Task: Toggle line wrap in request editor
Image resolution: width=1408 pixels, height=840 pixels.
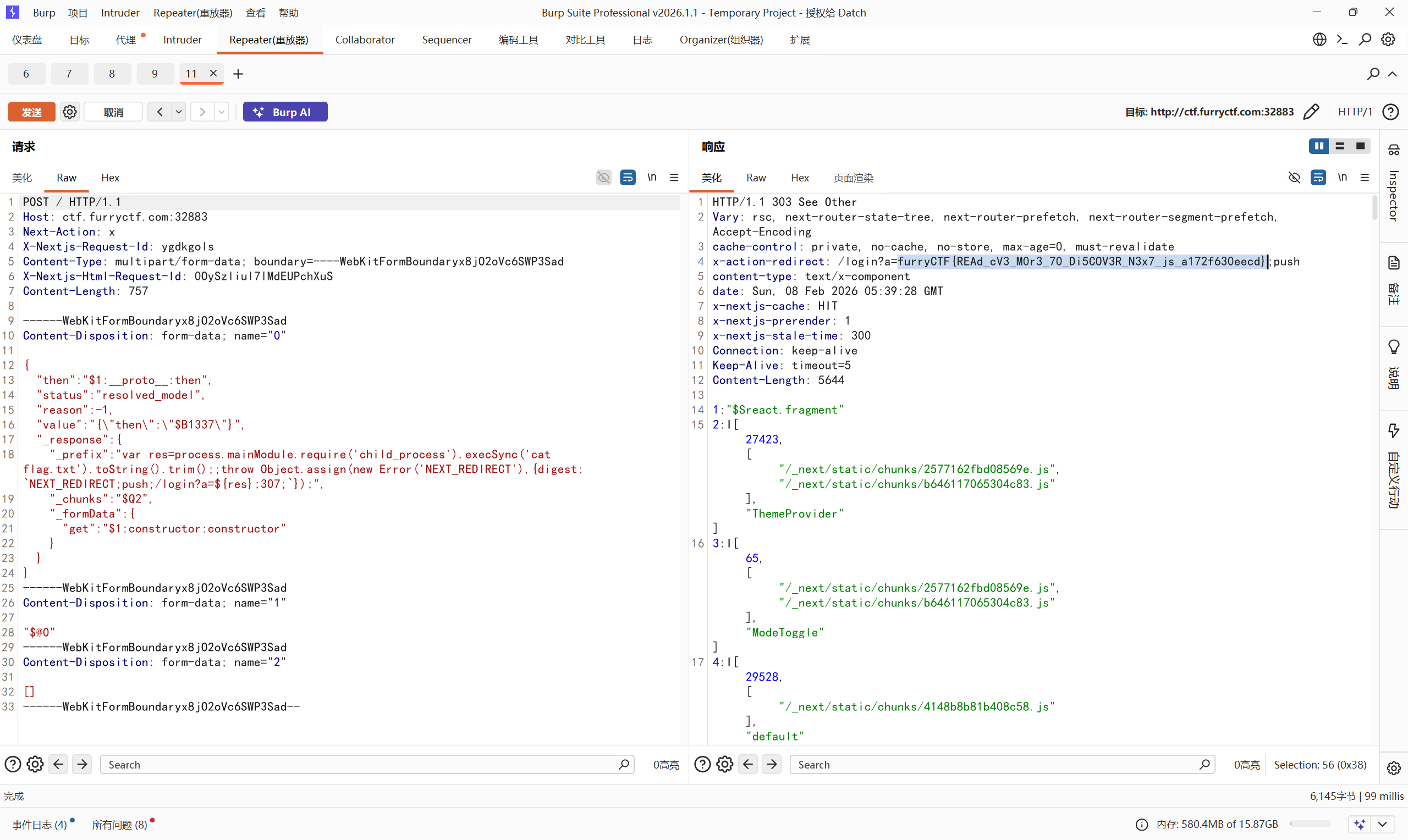Action: click(x=628, y=178)
